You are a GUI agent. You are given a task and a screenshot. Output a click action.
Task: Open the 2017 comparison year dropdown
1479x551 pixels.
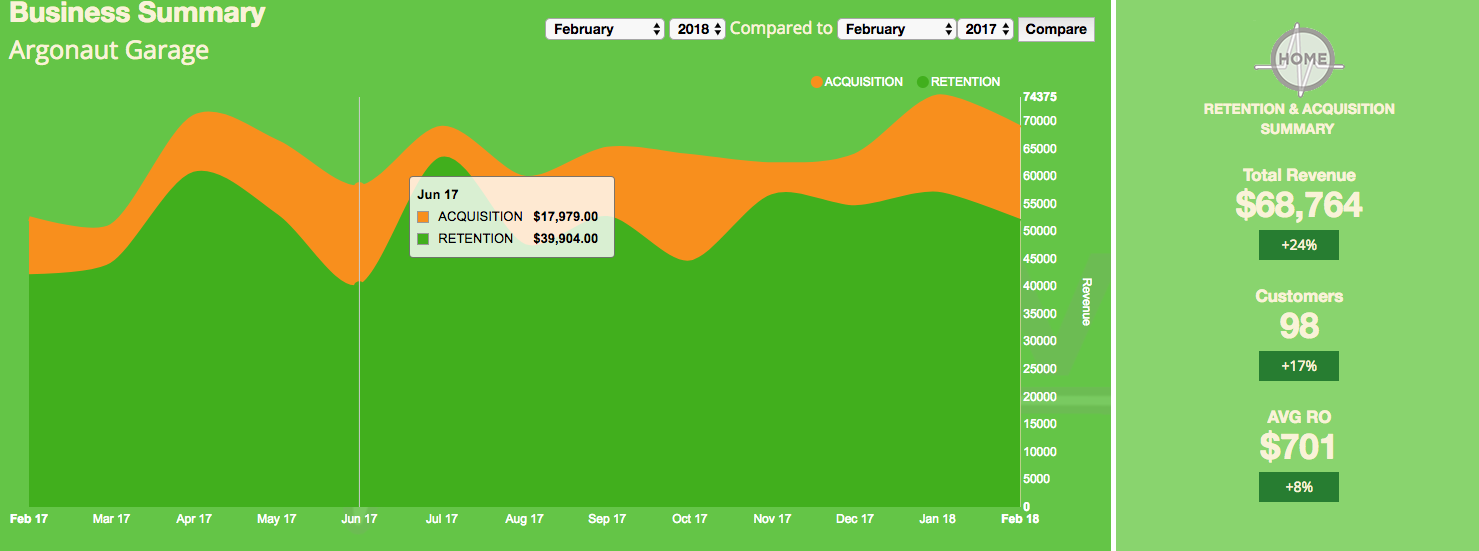(986, 29)
